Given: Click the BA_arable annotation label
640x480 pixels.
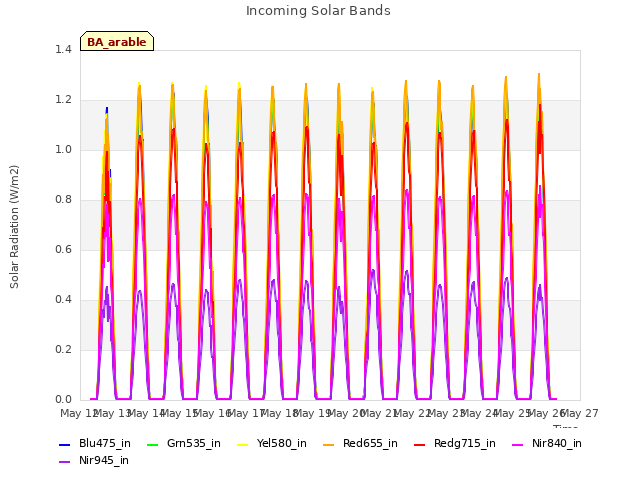Looking at the screenshot, I should click(x=117, y=42).
